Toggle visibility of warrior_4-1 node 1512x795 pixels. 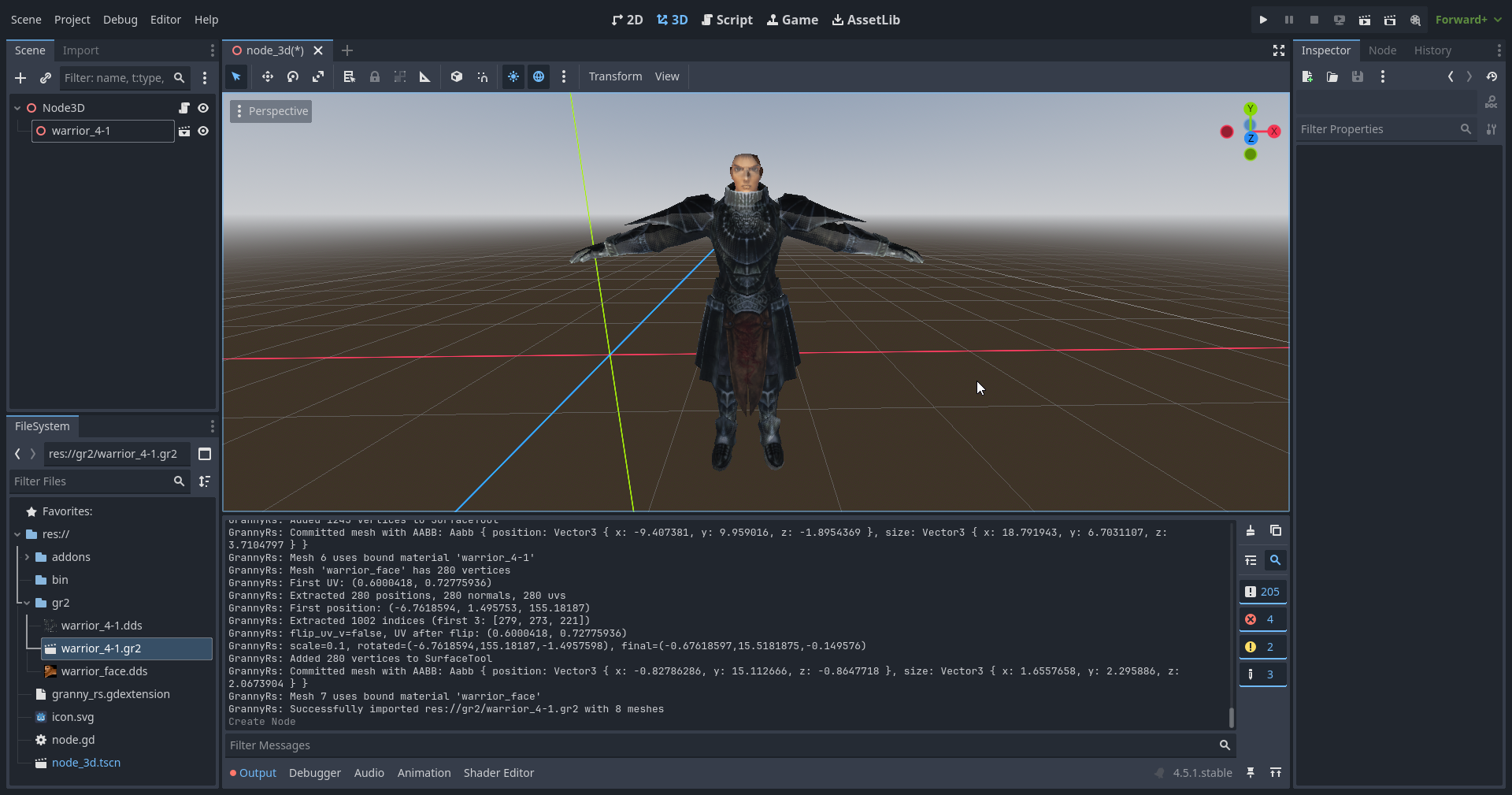(x=203, y=131)
